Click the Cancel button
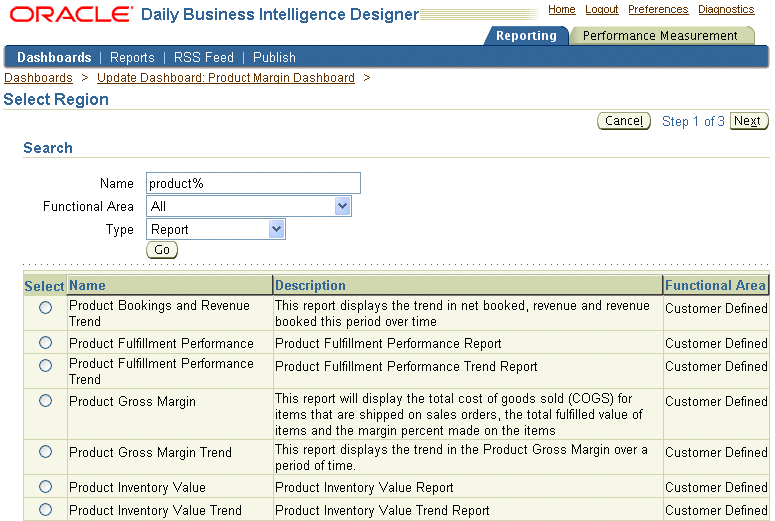 point(624,121)
